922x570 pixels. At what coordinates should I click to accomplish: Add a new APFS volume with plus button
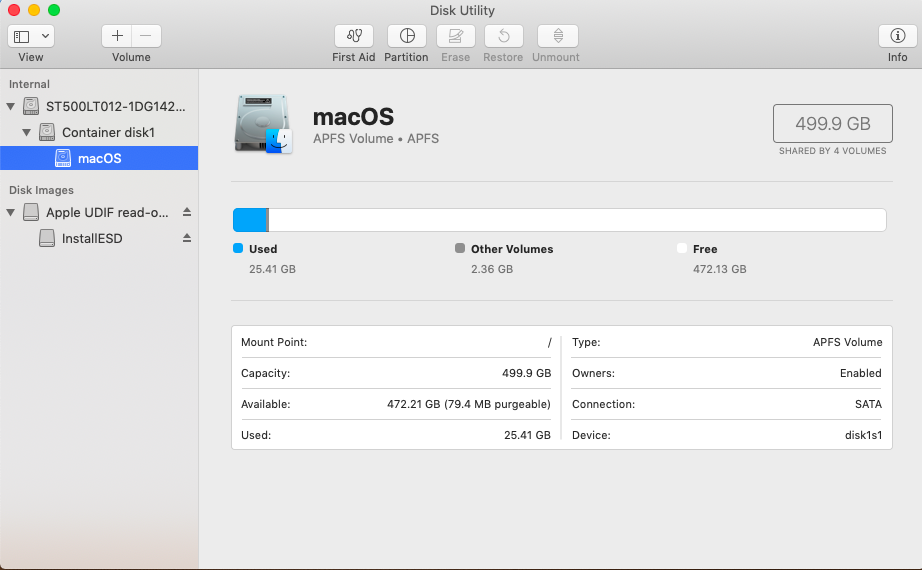tap(117, 36)
